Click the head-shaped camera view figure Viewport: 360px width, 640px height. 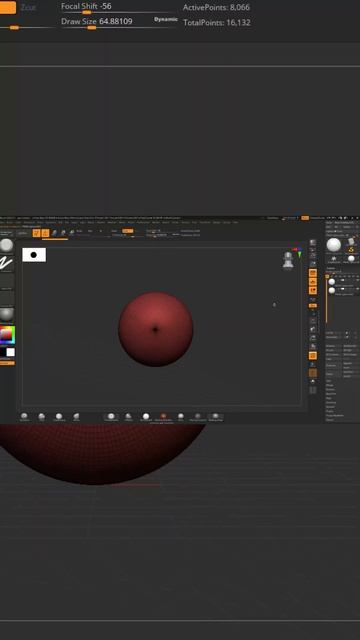(x=288, y=260)
